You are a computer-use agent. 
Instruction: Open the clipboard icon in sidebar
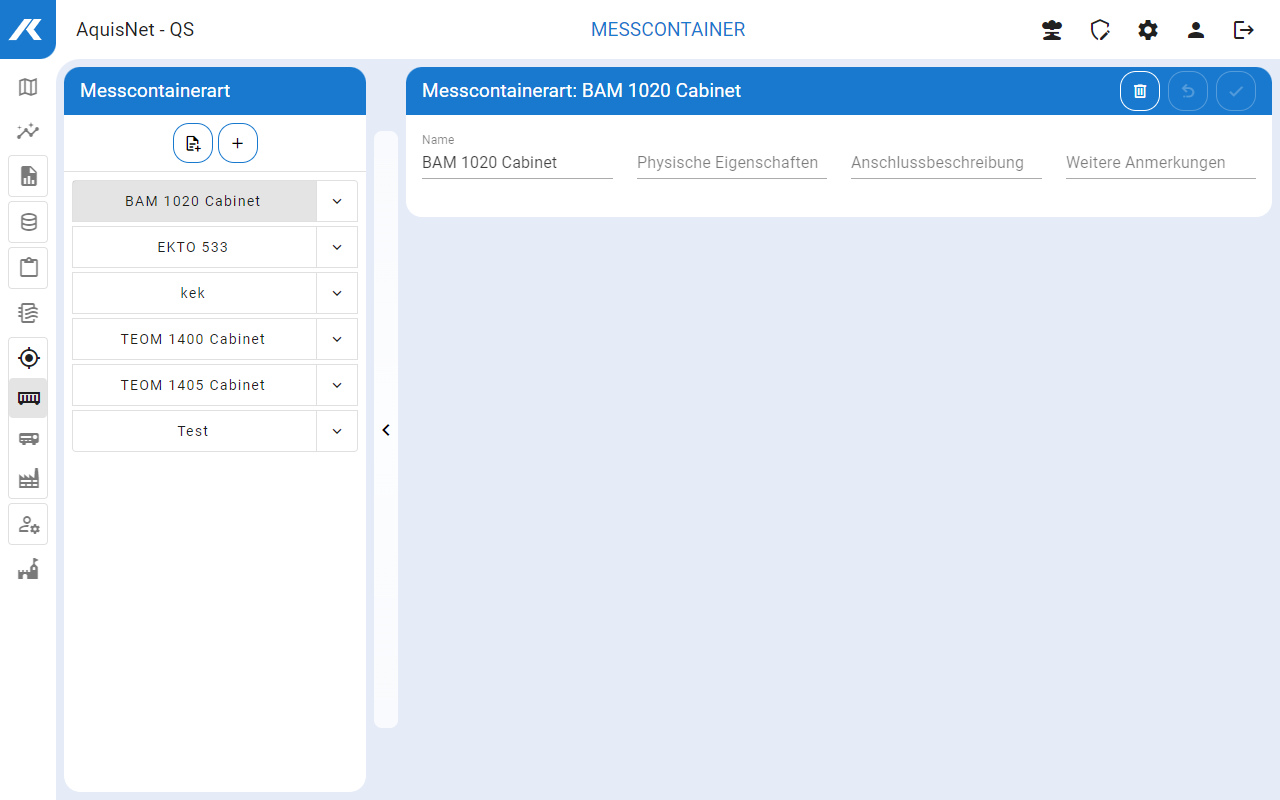point(28,268)
